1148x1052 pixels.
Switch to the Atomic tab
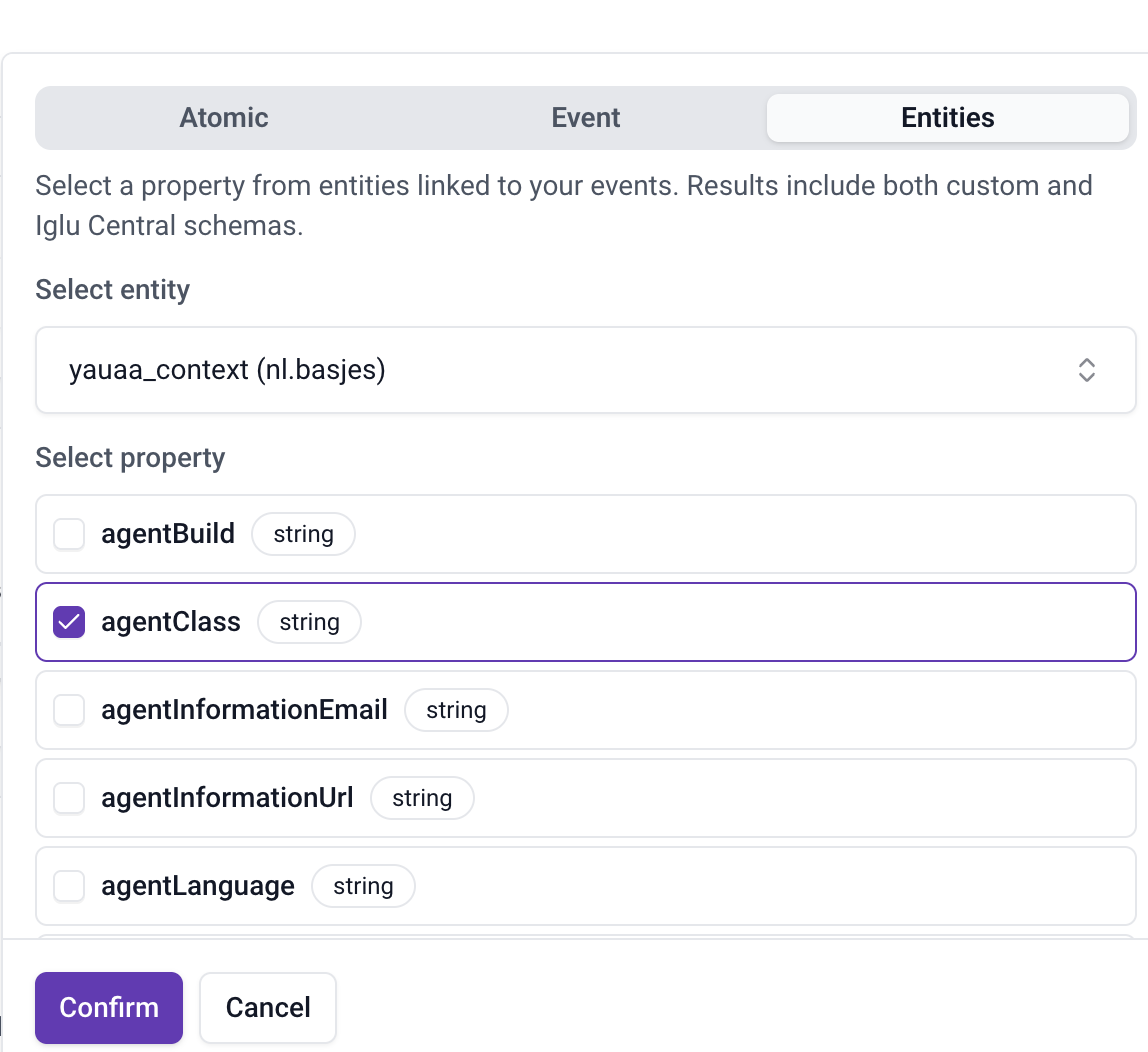(x=224, y=118)
